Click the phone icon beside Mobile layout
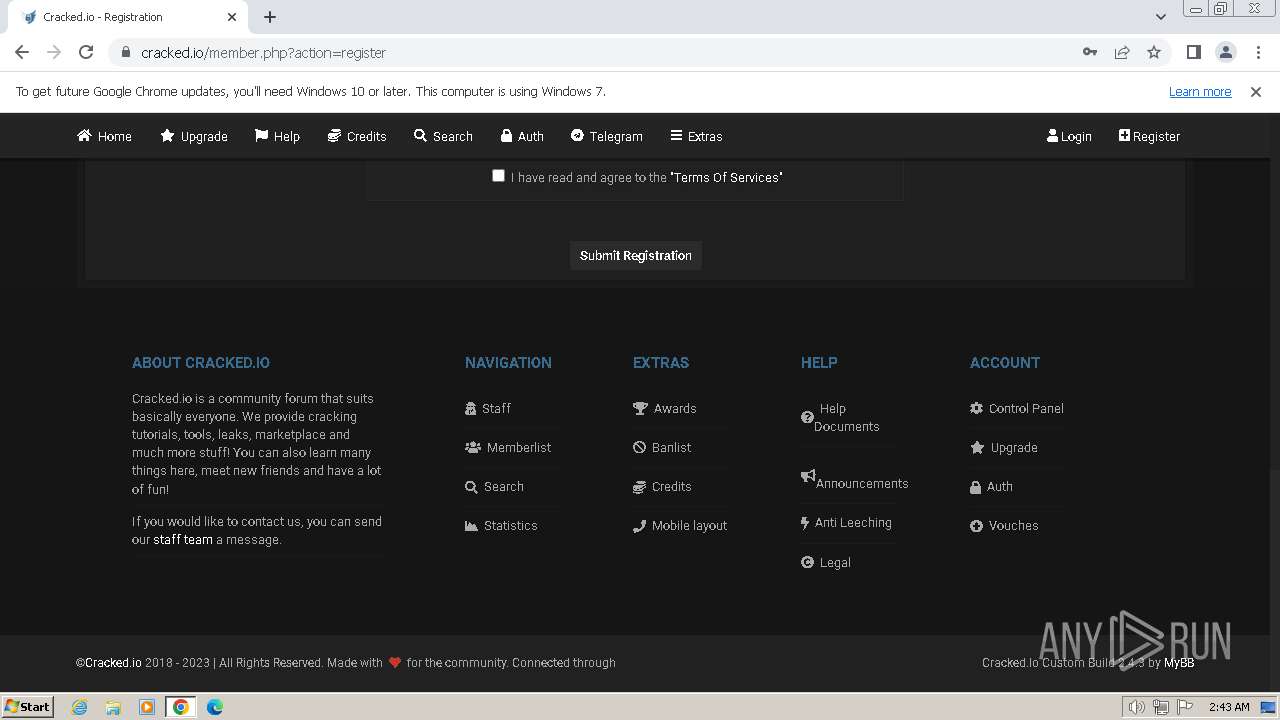1280x720 pixels. coord(639,525)
